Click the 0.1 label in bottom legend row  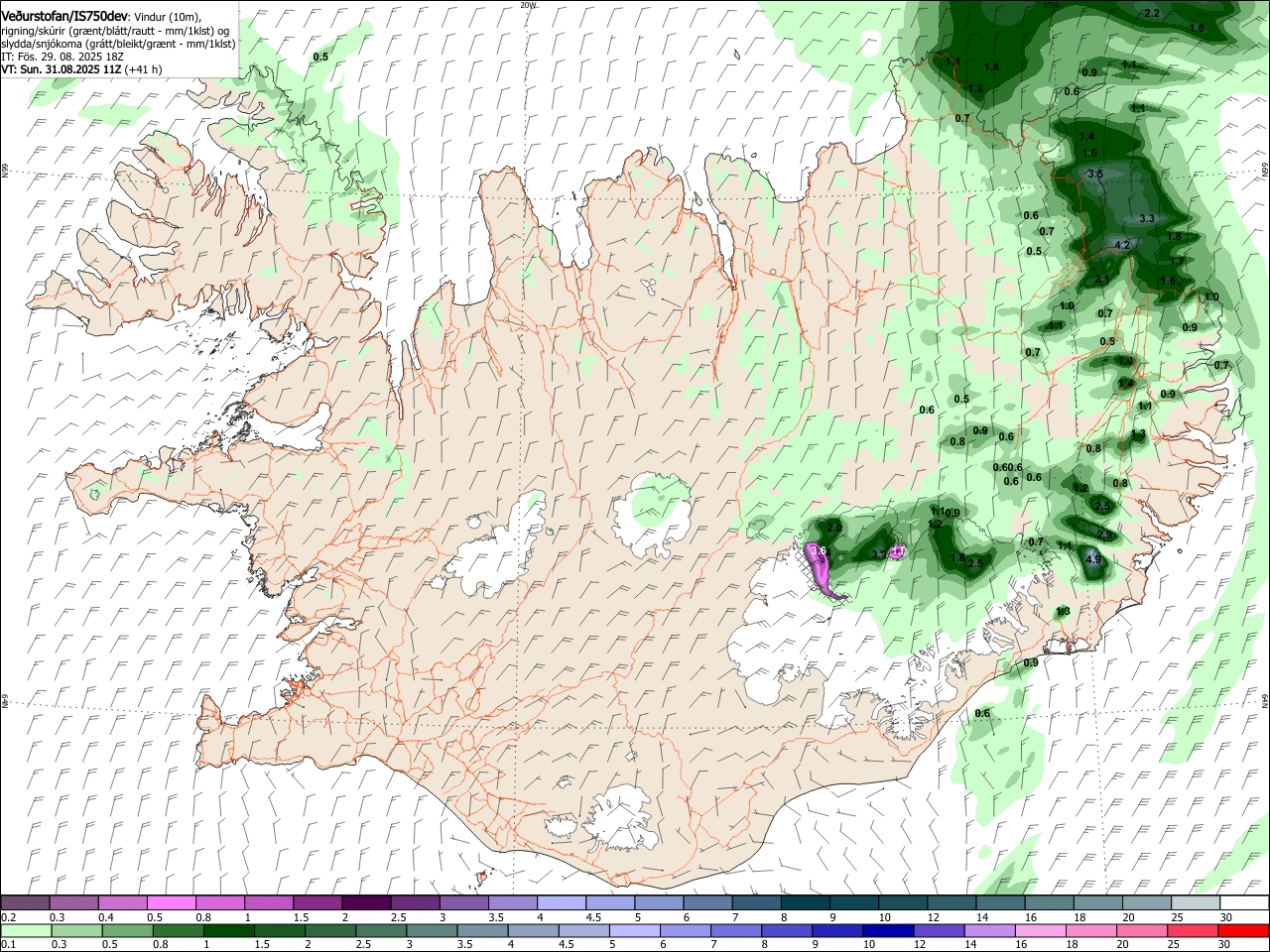(x=8, y=944)
